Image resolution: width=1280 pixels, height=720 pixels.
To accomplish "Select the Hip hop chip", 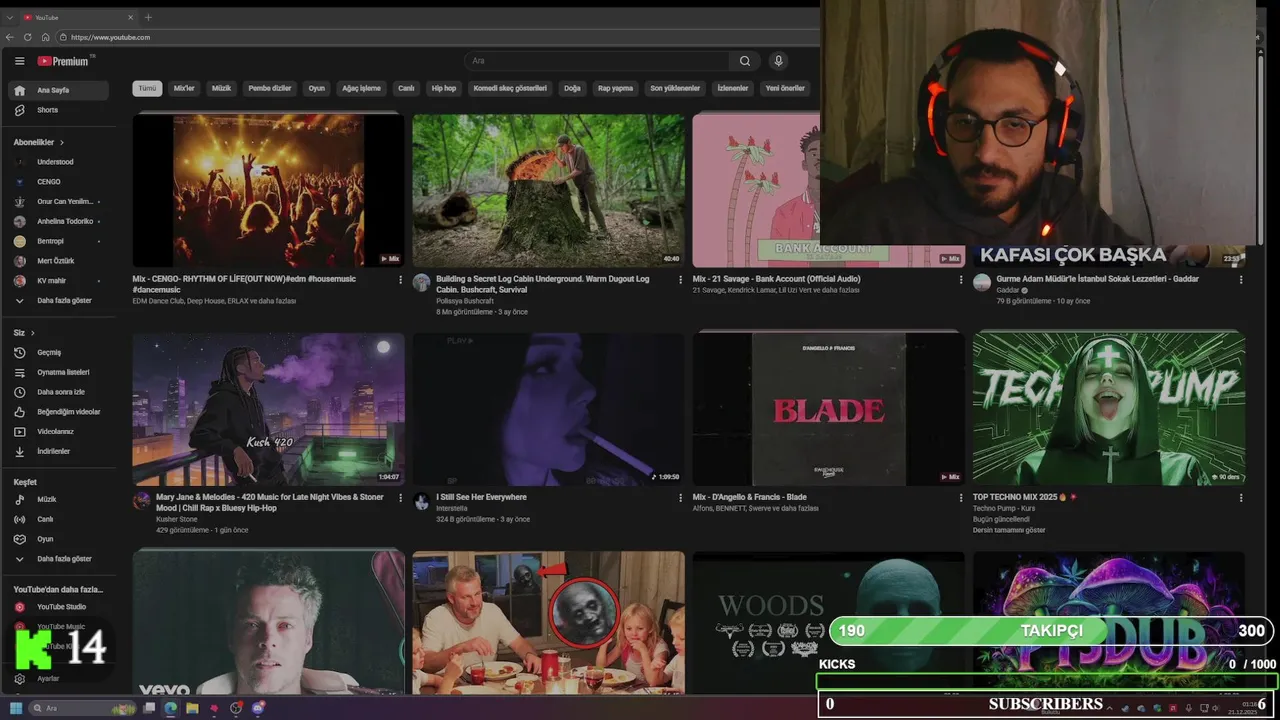I will [x=444, y=88].
